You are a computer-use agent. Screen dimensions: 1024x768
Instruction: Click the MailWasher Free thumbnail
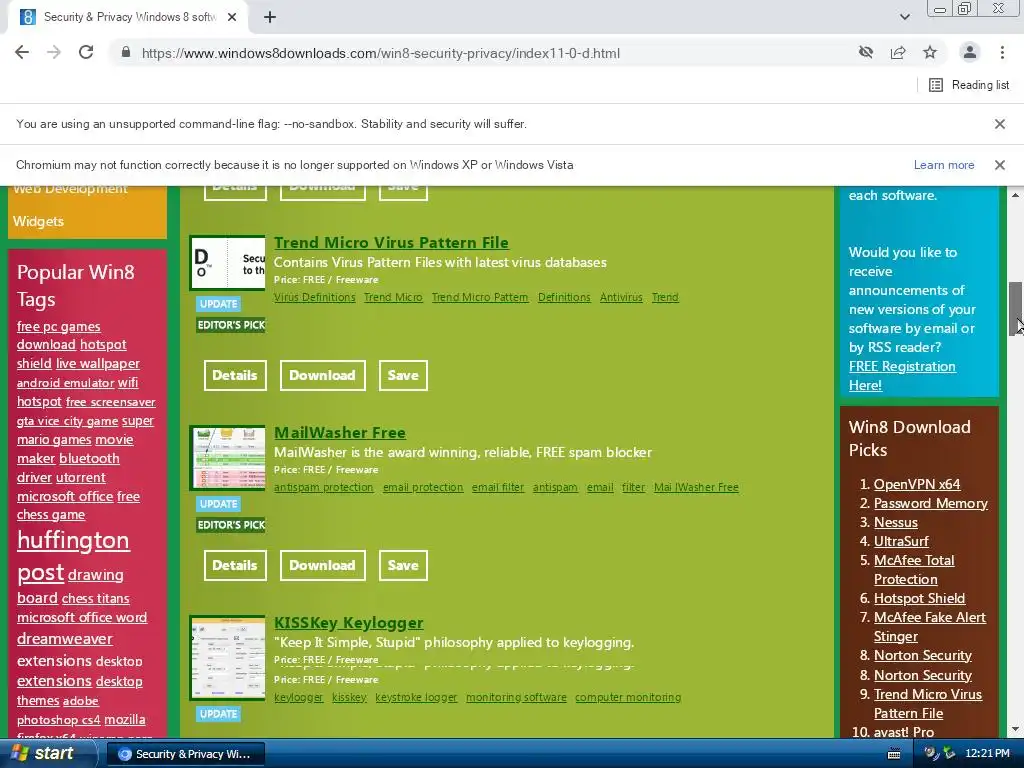pyautogui.click(x=227, y=457)
